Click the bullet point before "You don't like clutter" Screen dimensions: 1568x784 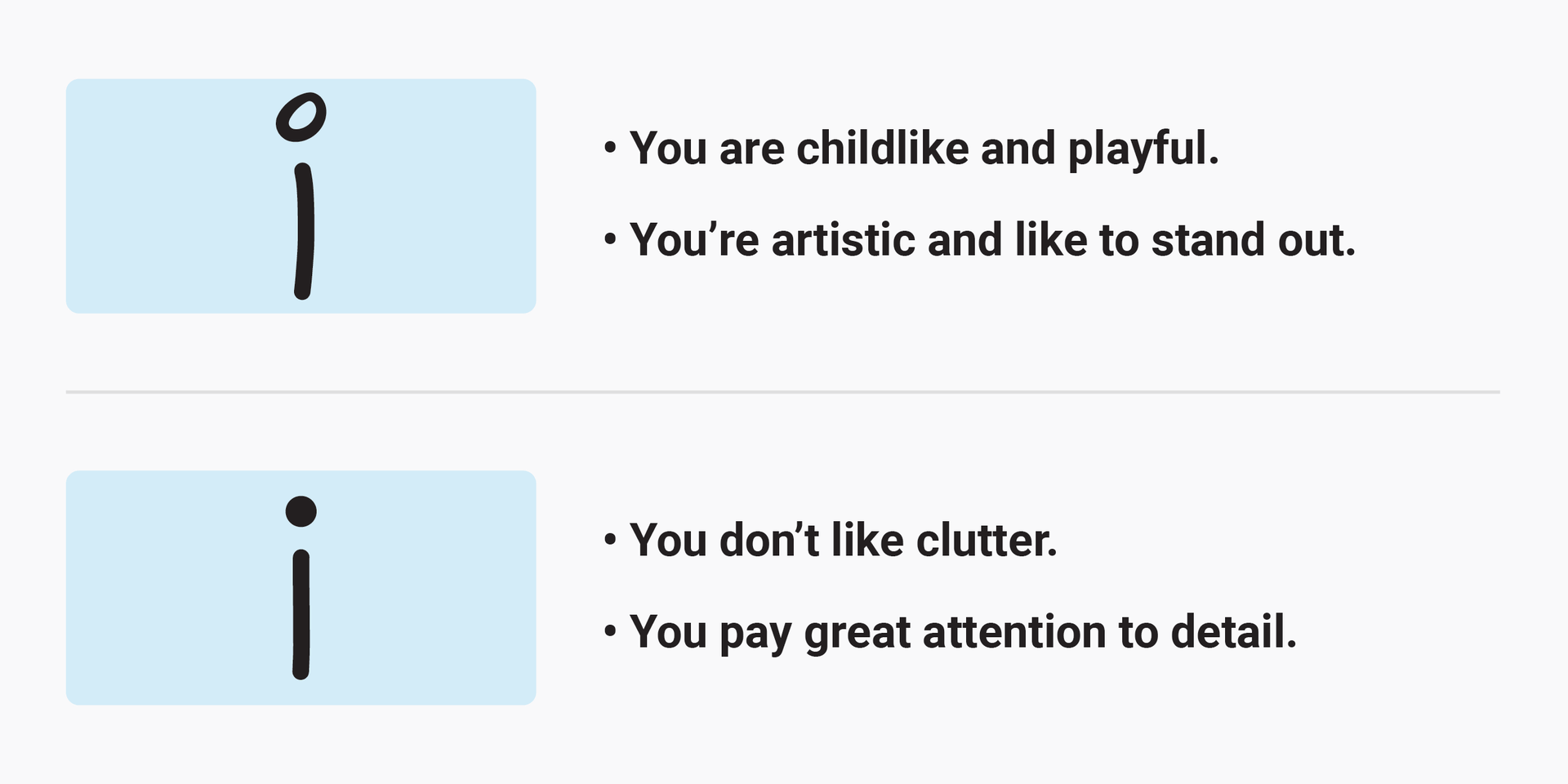coord(610,541)
